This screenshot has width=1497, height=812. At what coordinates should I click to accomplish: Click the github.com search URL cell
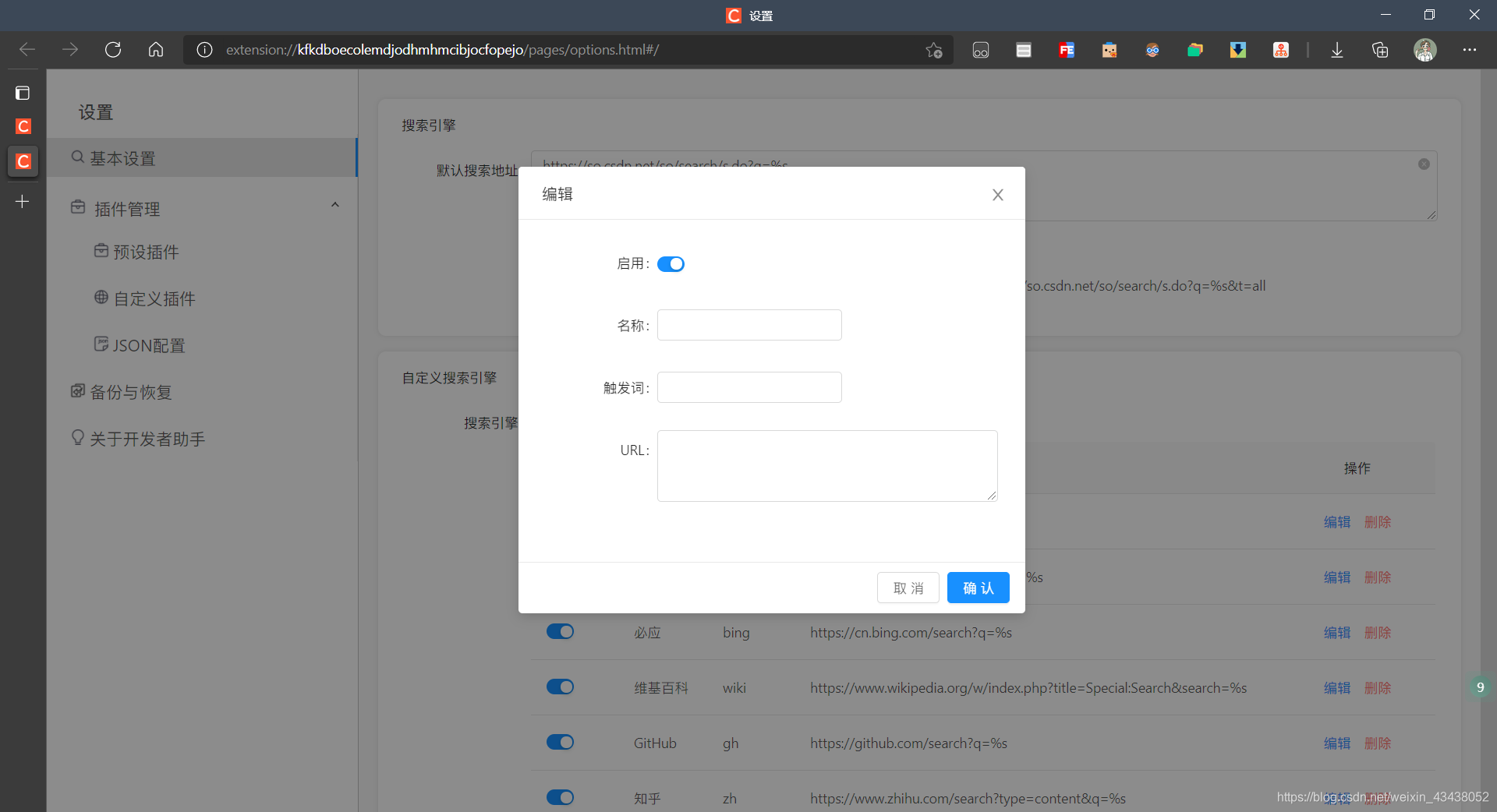point(908,743)
